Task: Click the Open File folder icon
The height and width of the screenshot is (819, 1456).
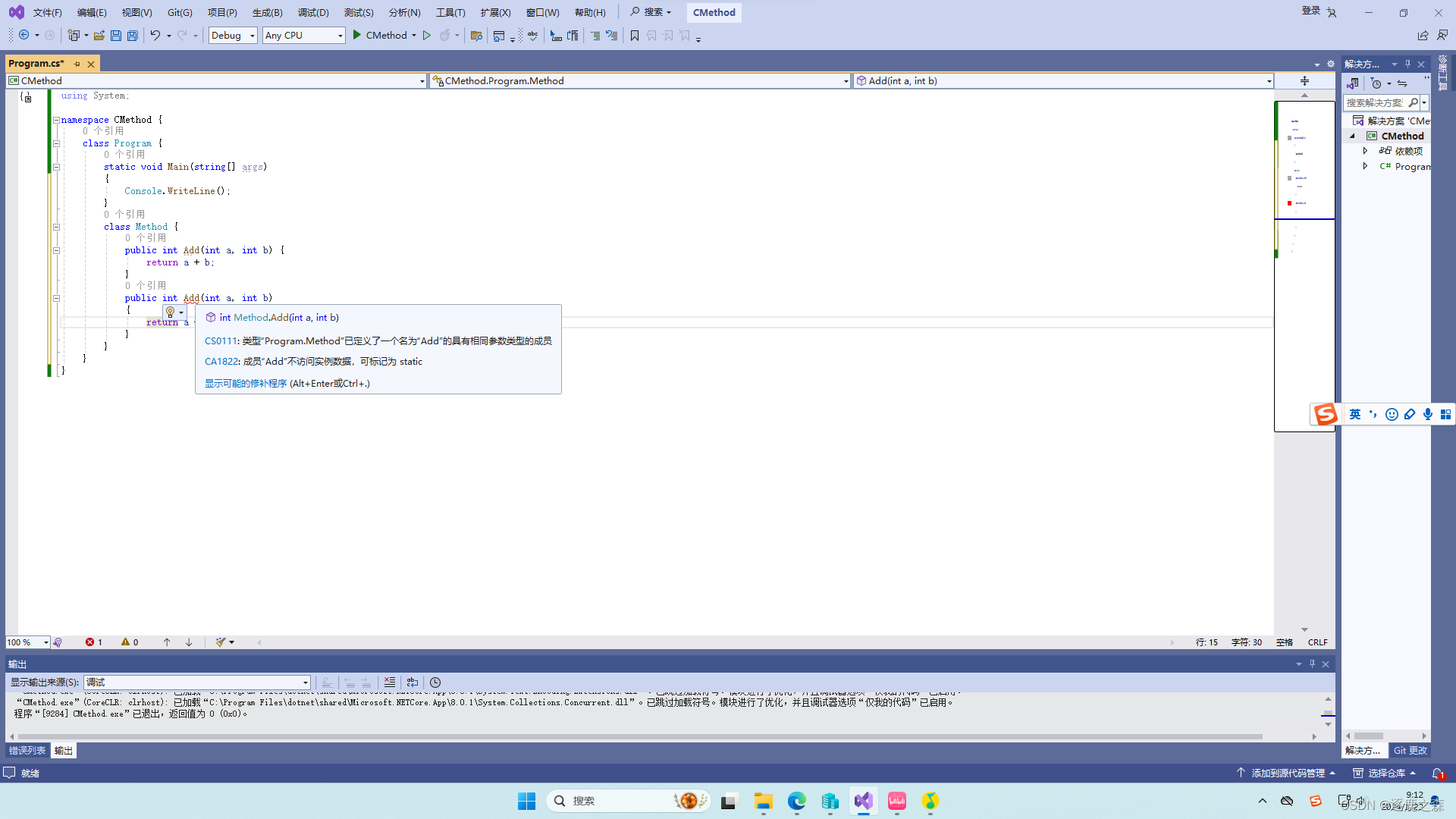Action: [x=99, y=36]
